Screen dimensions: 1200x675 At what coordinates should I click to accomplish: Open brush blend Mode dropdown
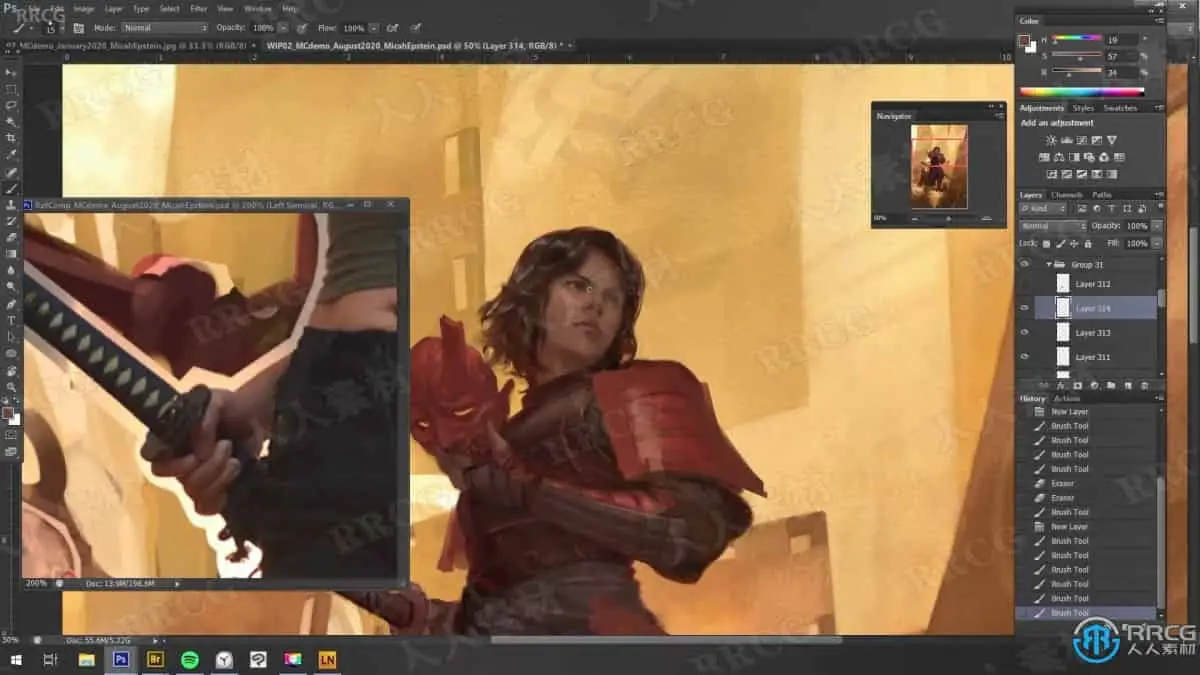click(x=163, y=28)
